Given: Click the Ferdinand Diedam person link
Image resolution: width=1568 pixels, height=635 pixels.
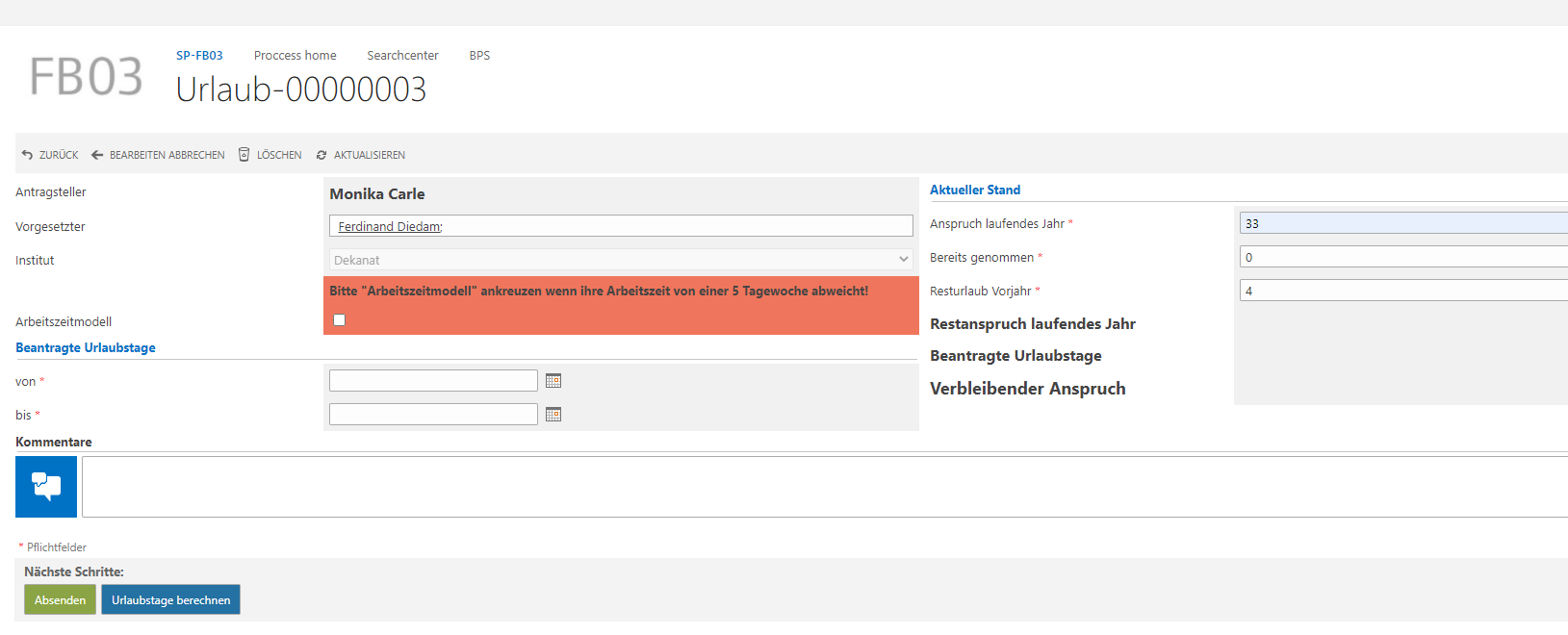Looking at the screenshot, I should coord(390,227).
